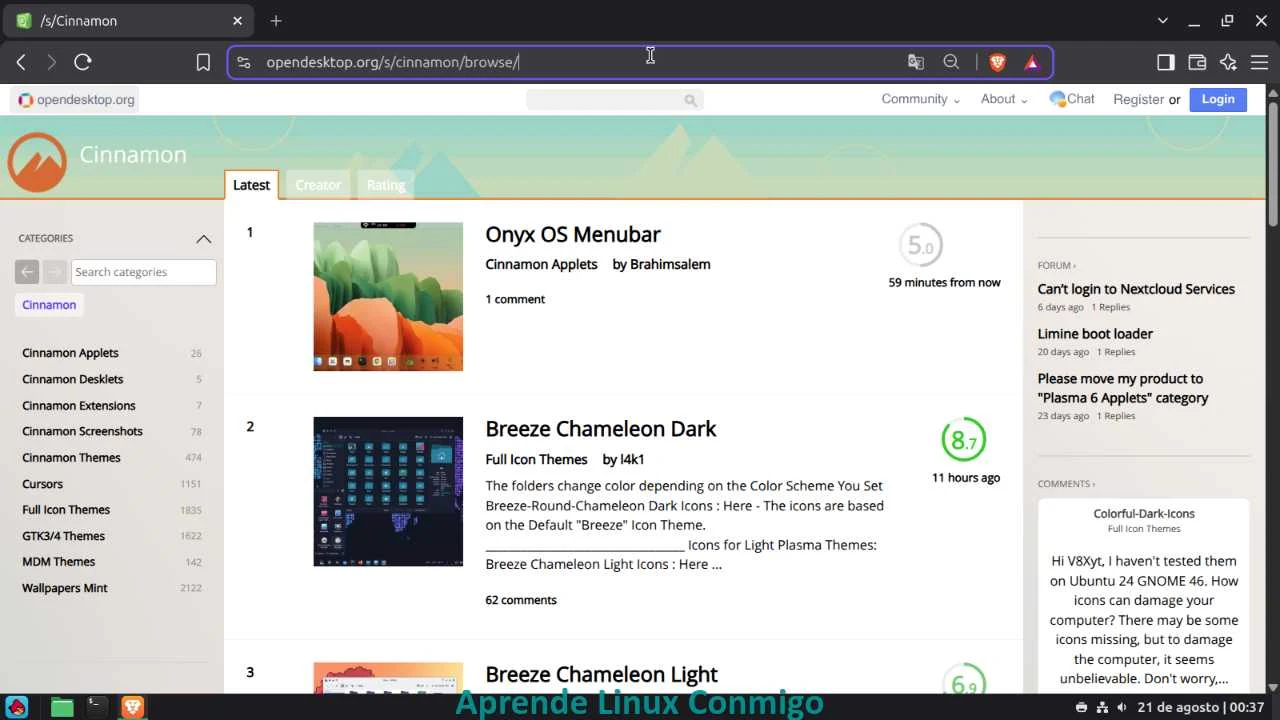Open Can't login to Nextcloud Services post
The width and height of the screenshot is (1280, 720).
click(x=1136, y=289)
